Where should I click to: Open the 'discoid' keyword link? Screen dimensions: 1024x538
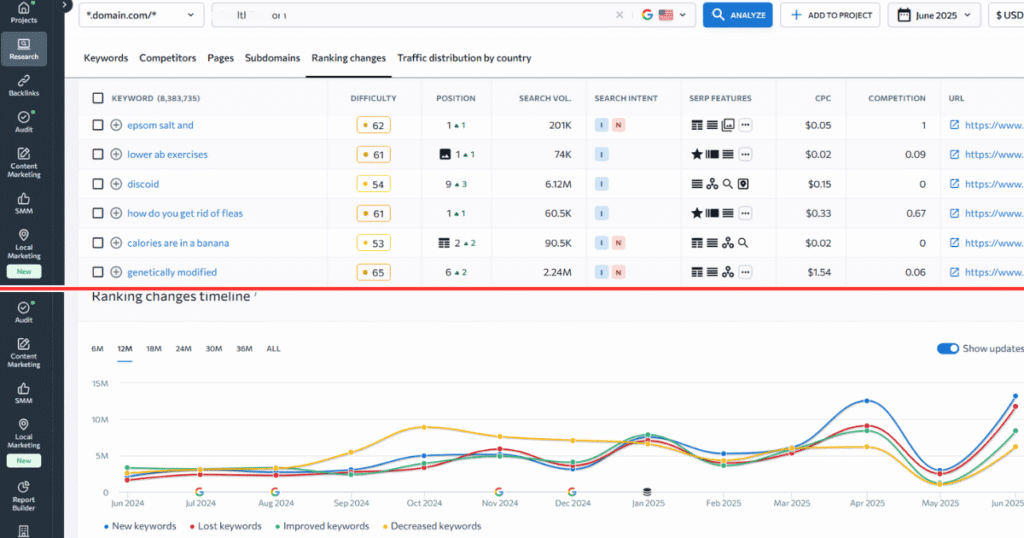(143, 183)
